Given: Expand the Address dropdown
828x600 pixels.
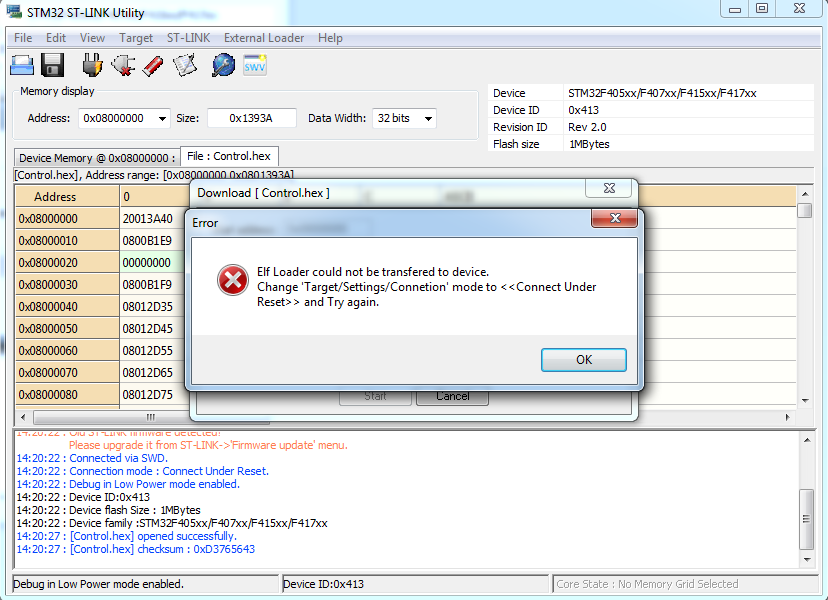Looking at the screenshot, I should click(162, 118).
